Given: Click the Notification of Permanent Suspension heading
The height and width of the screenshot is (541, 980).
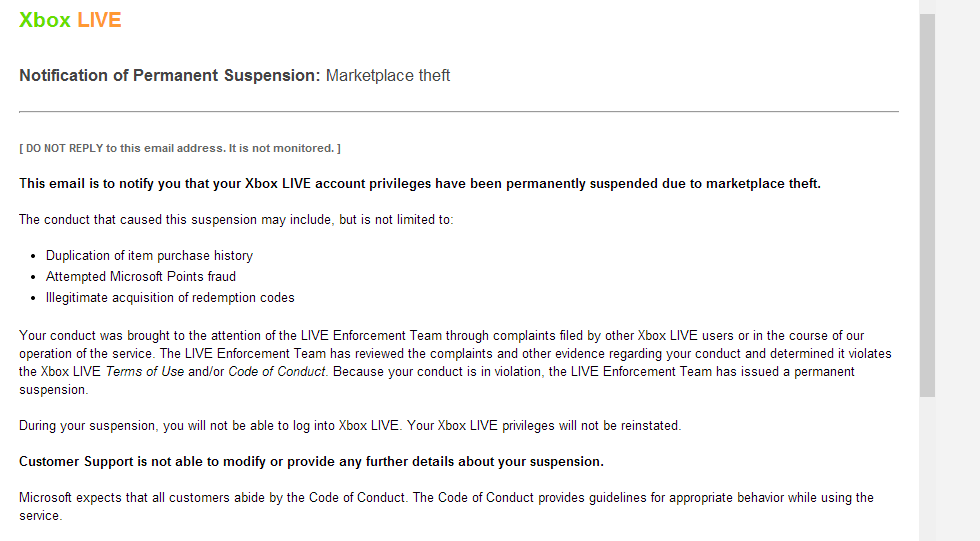Looking at the screenshot, I should click(x=169, y=76).
